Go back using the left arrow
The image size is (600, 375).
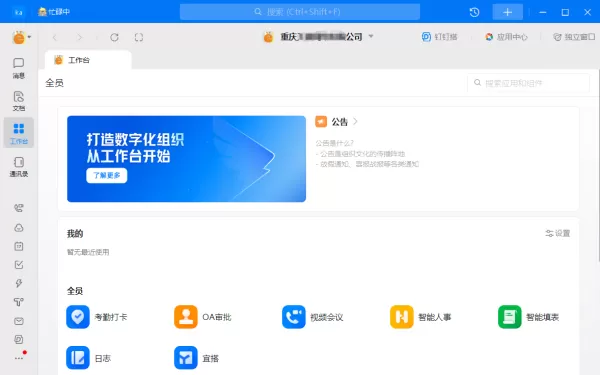click(55, 37)
